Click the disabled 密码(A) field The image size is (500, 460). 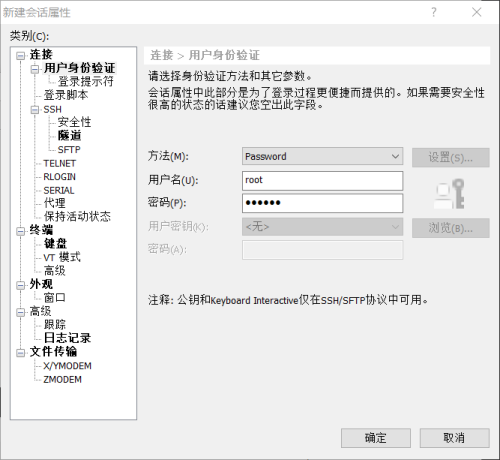point(322,250)
